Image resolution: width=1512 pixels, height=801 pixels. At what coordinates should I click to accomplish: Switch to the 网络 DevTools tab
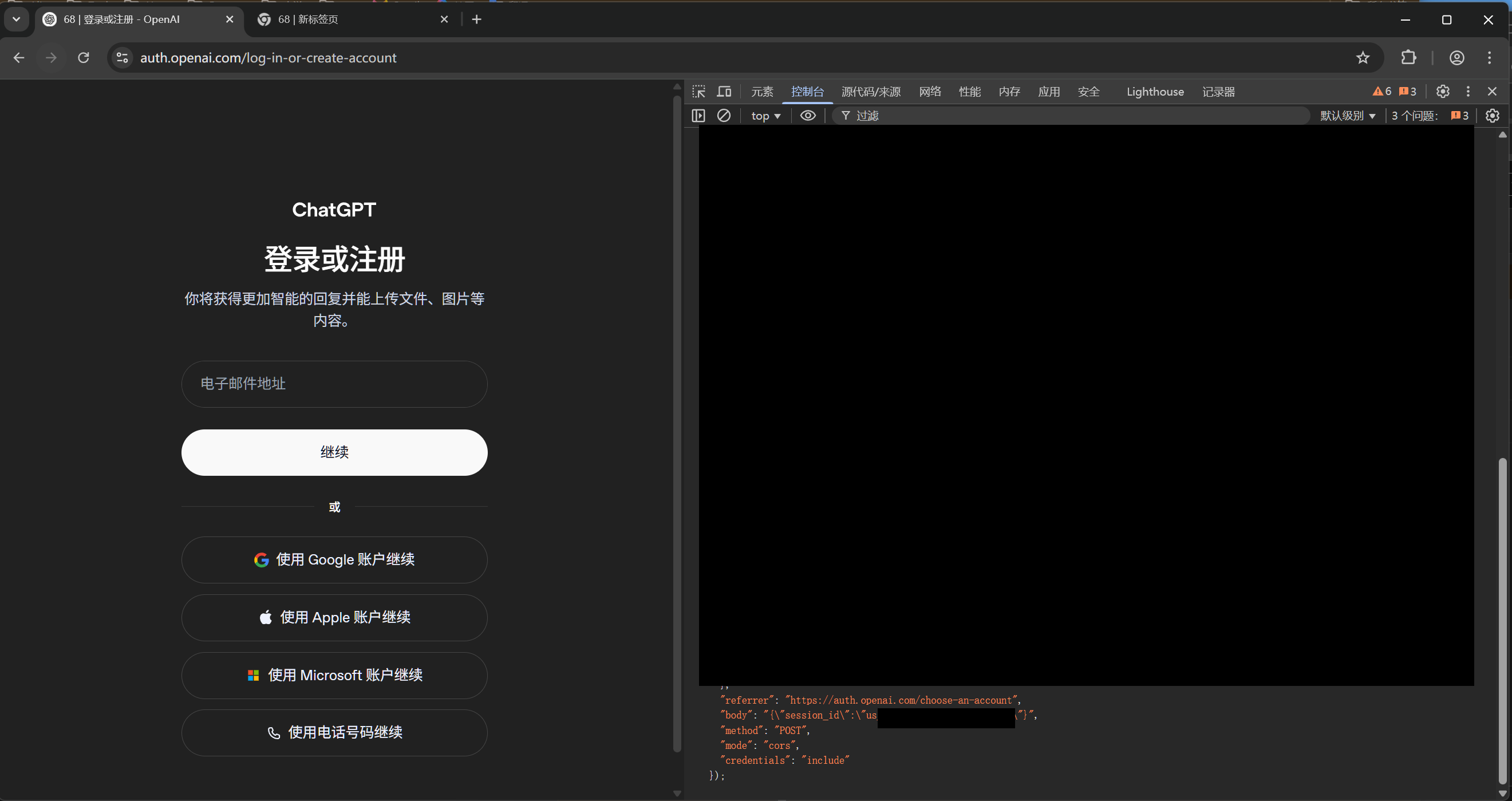tap(930, 92)
